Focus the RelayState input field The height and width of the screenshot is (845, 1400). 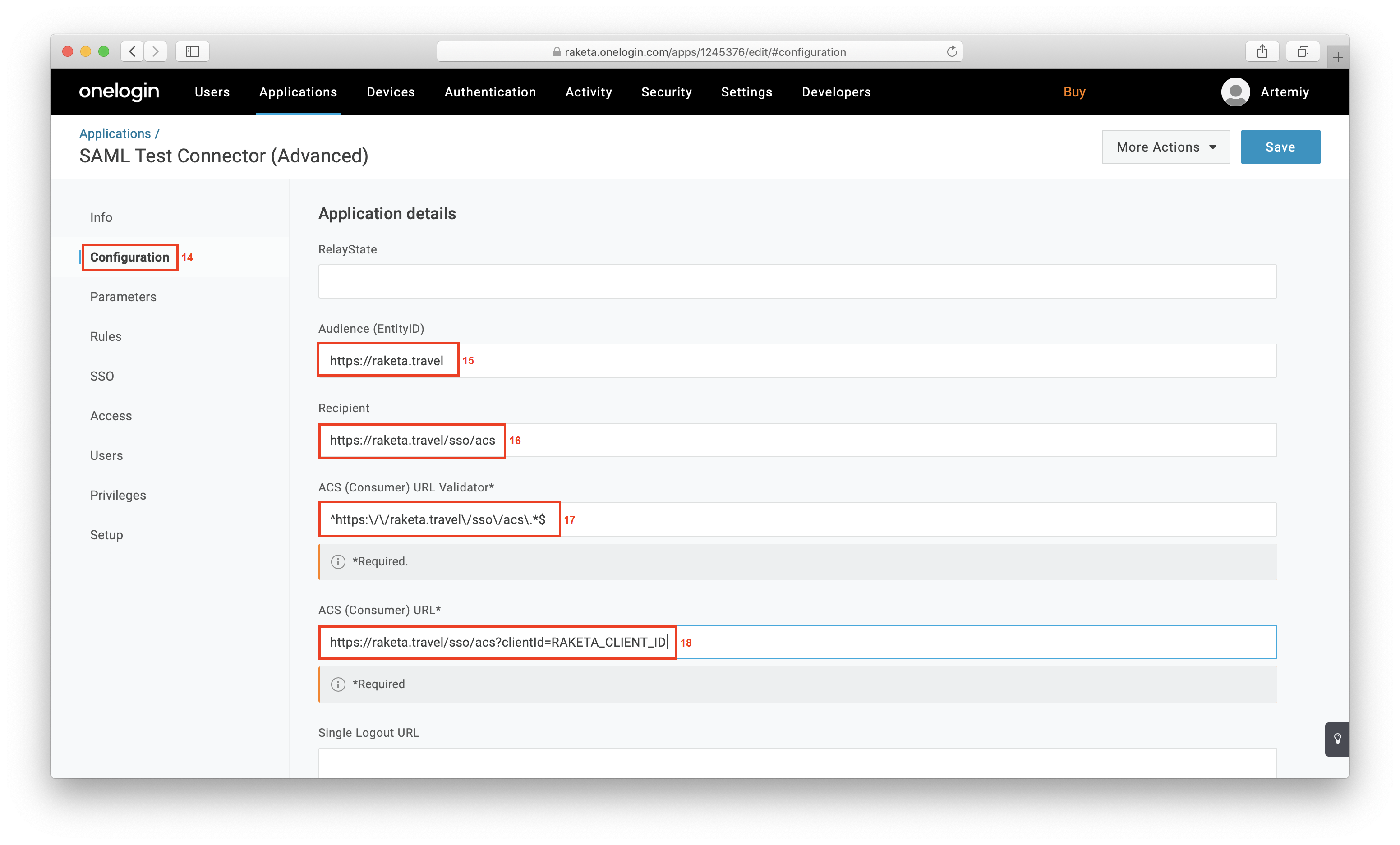pos(797,281)
